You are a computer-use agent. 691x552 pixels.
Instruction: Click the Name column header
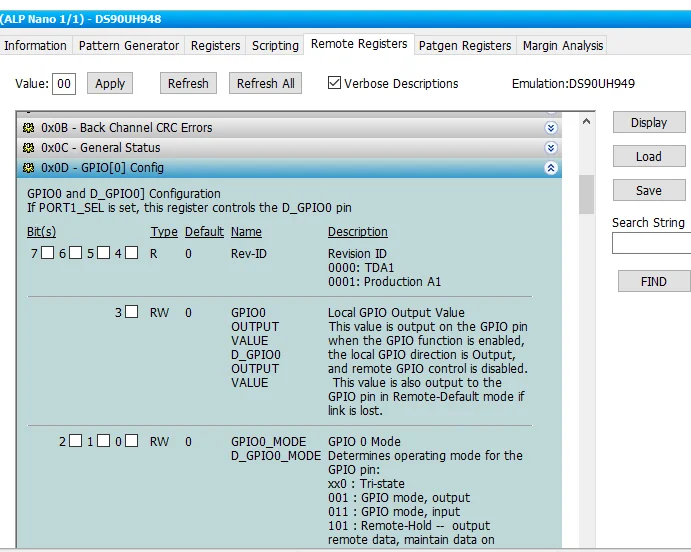(x=246, y=232)
